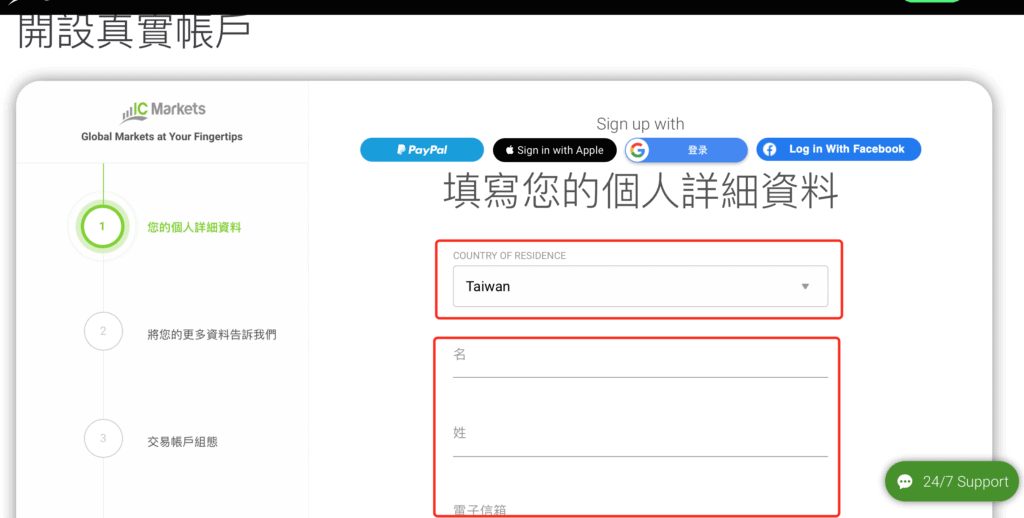Focus the 名 first name input field
1024x518 pixels.
pos(640,363)
